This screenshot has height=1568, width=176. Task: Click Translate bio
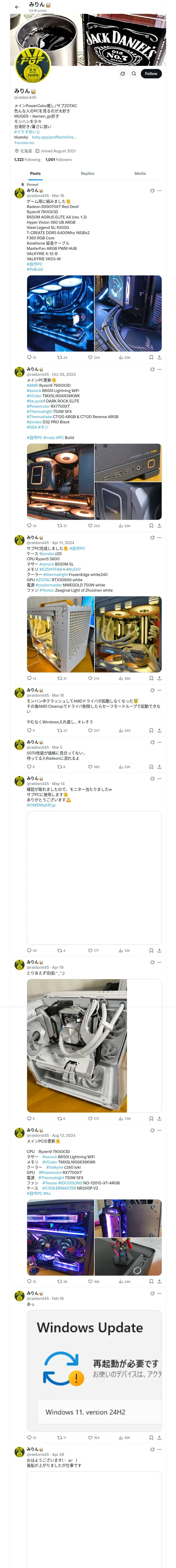[x=24, y=143]
